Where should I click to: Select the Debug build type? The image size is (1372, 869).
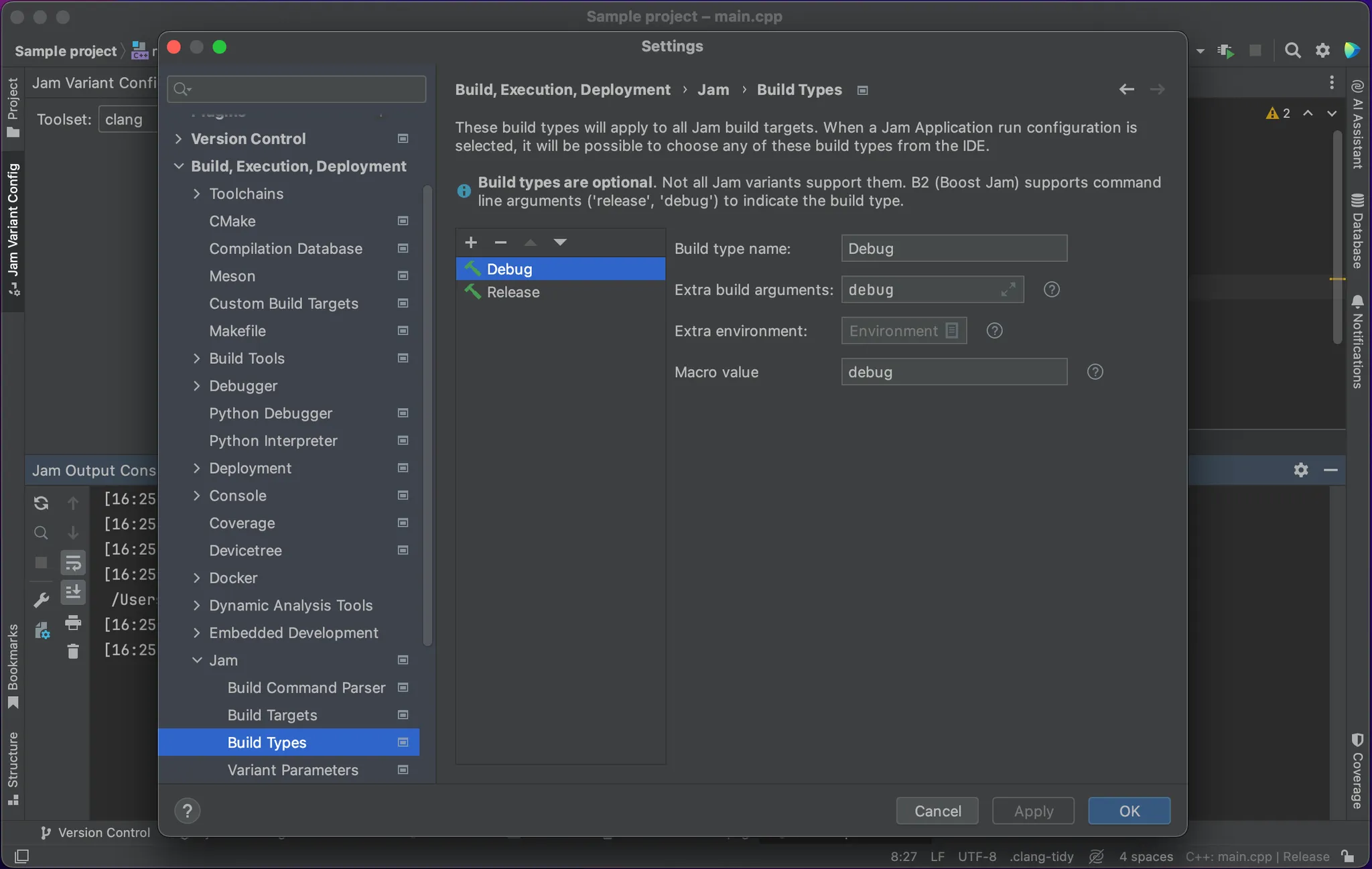coord(561,269)
